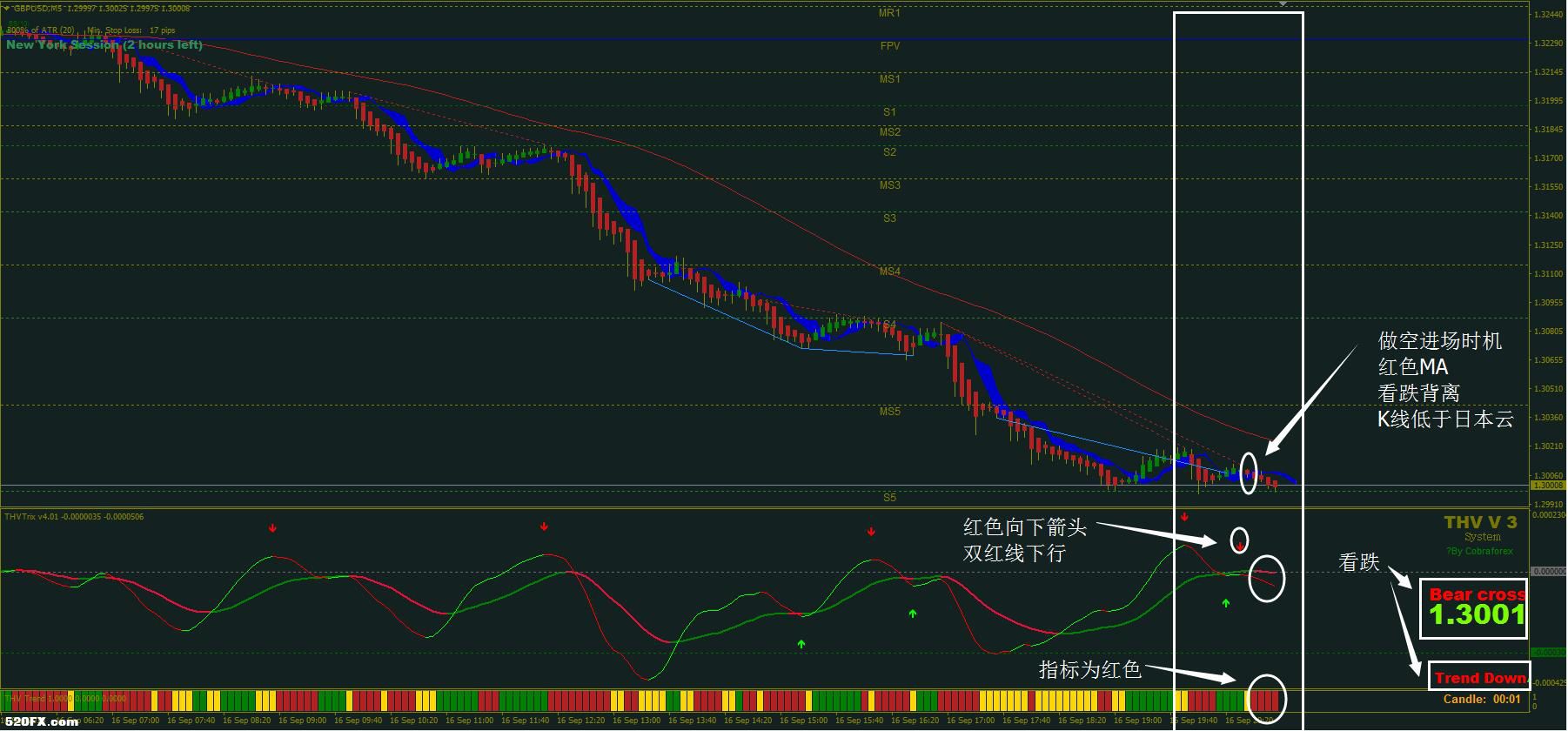Viewport: 1568px width, 731px height.
Task: Click the "?By Cobraforex" credit text
Action: [1479, 551]
